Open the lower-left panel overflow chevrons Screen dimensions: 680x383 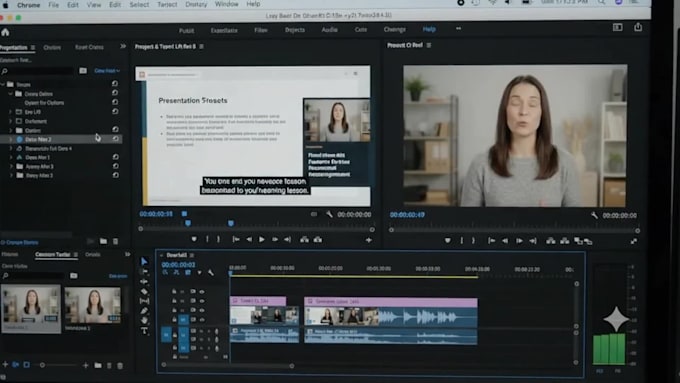point(128,254)
